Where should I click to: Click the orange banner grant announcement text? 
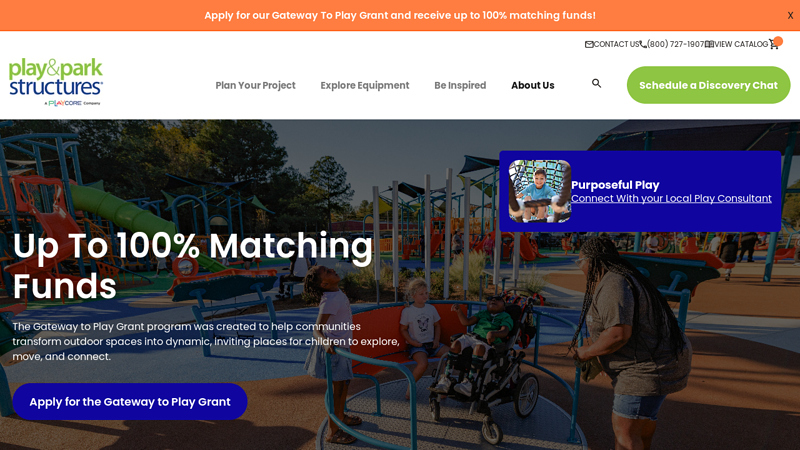pos(400,15)
